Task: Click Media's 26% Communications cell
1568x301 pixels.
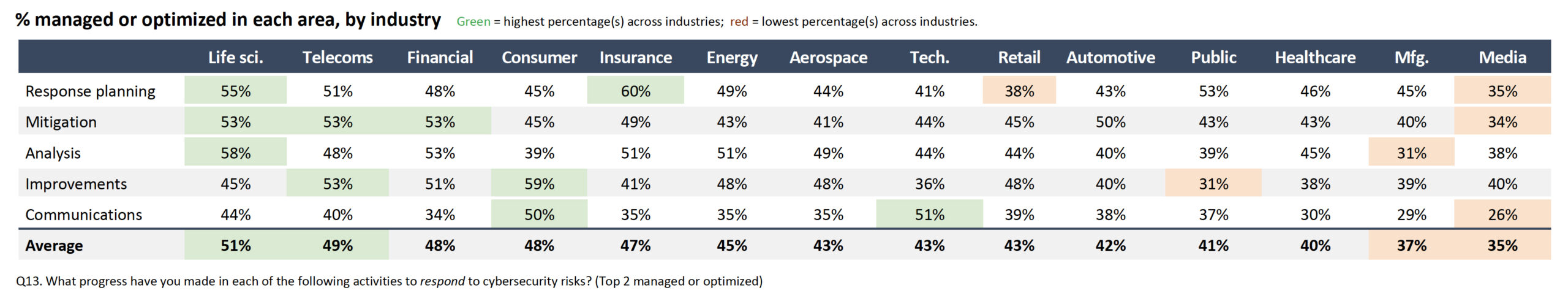Action: tap(1502, 215)
